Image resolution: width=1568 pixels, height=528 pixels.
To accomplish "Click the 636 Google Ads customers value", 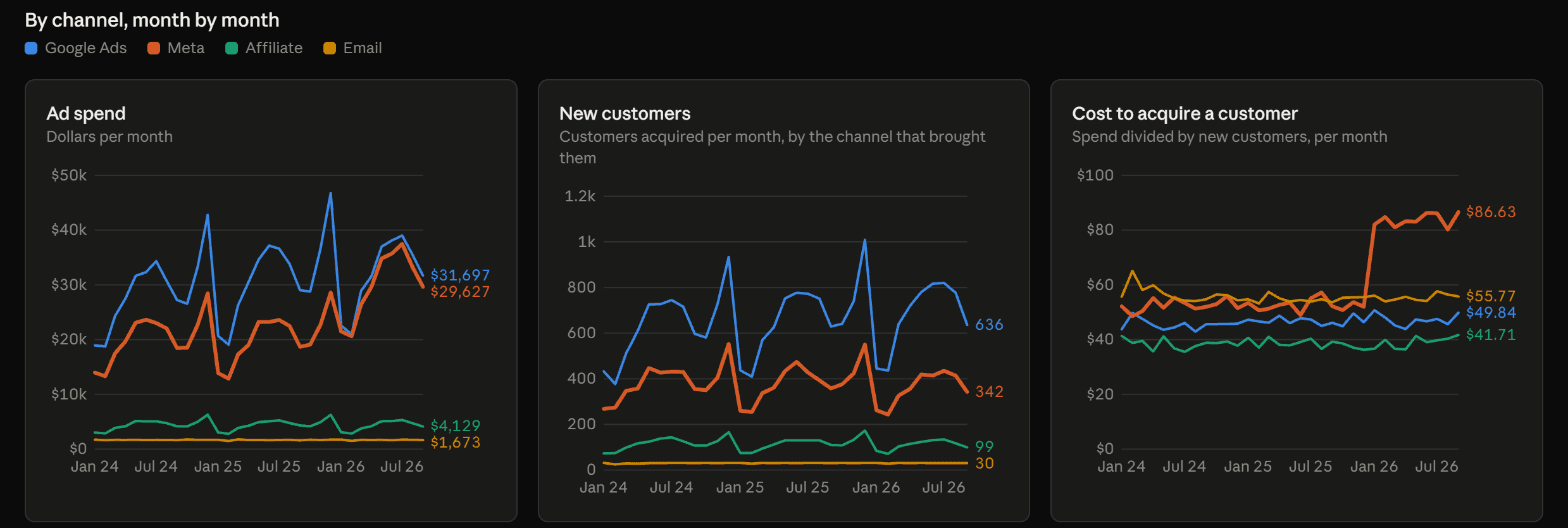I will coord(989,325).
